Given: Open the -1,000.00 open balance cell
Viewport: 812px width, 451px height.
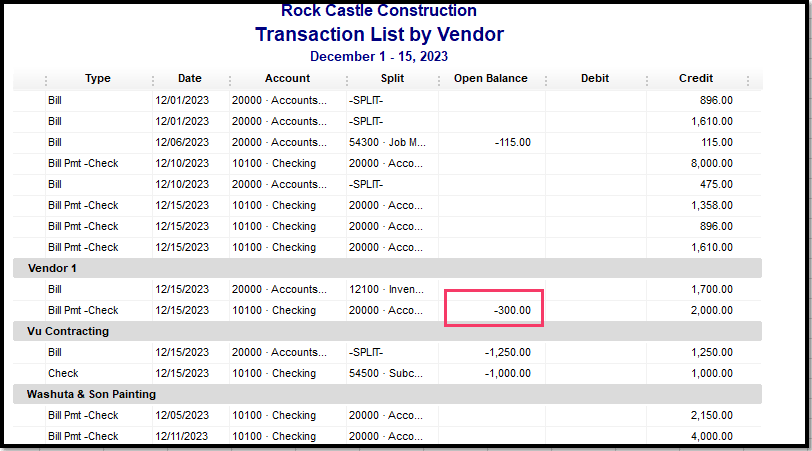Looking at the screenshot, I should tap(508, 373).
